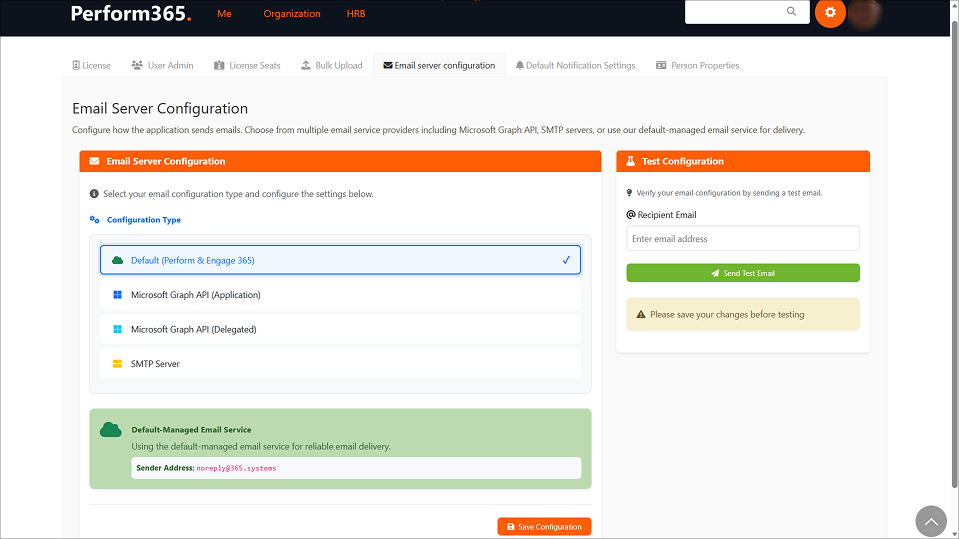Screen dimensions: 959x539
Task: Click the warning triangle icon in save notice
Action: 641,314
